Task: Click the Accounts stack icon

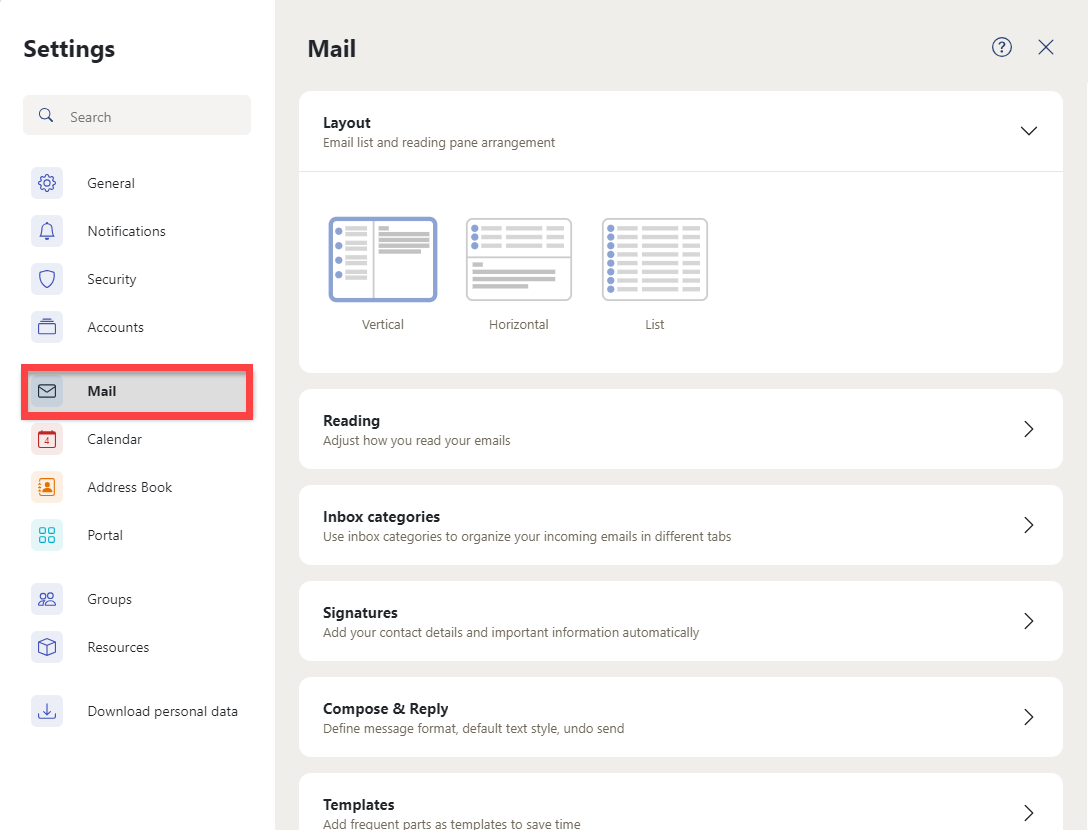Action: pos(46,327)
